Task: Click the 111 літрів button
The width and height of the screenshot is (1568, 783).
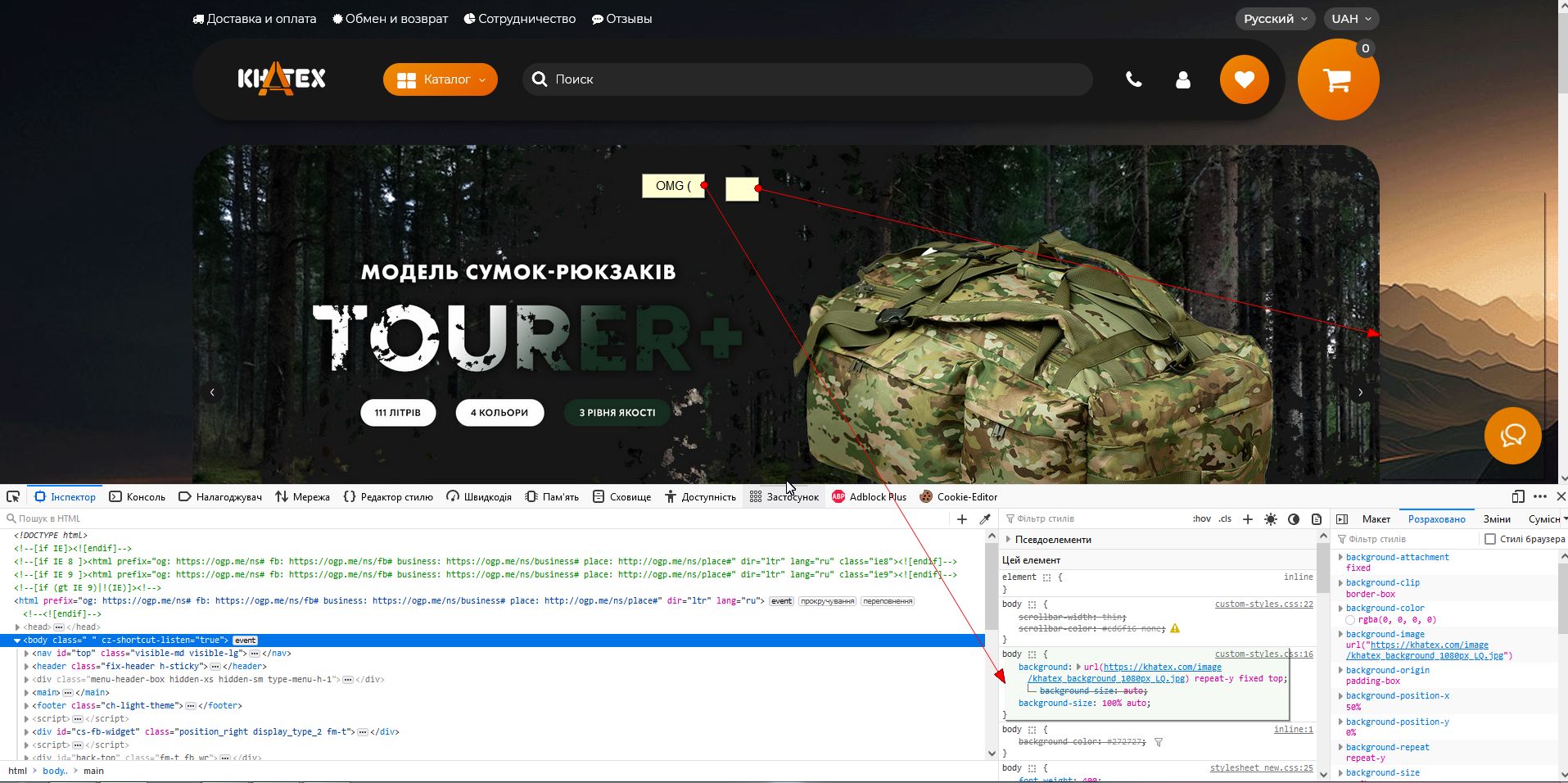Action: coord(398,413)
